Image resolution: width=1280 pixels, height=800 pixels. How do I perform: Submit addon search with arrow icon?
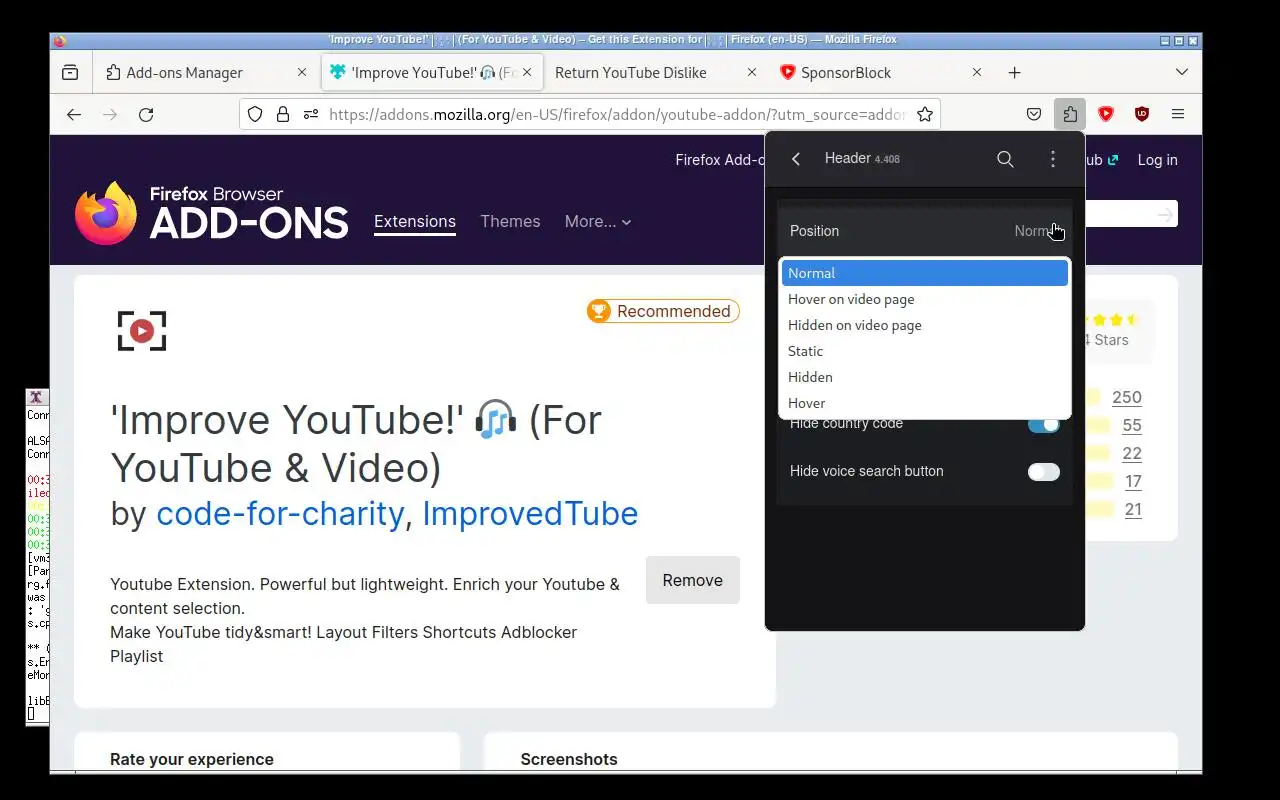point(1165,214)
